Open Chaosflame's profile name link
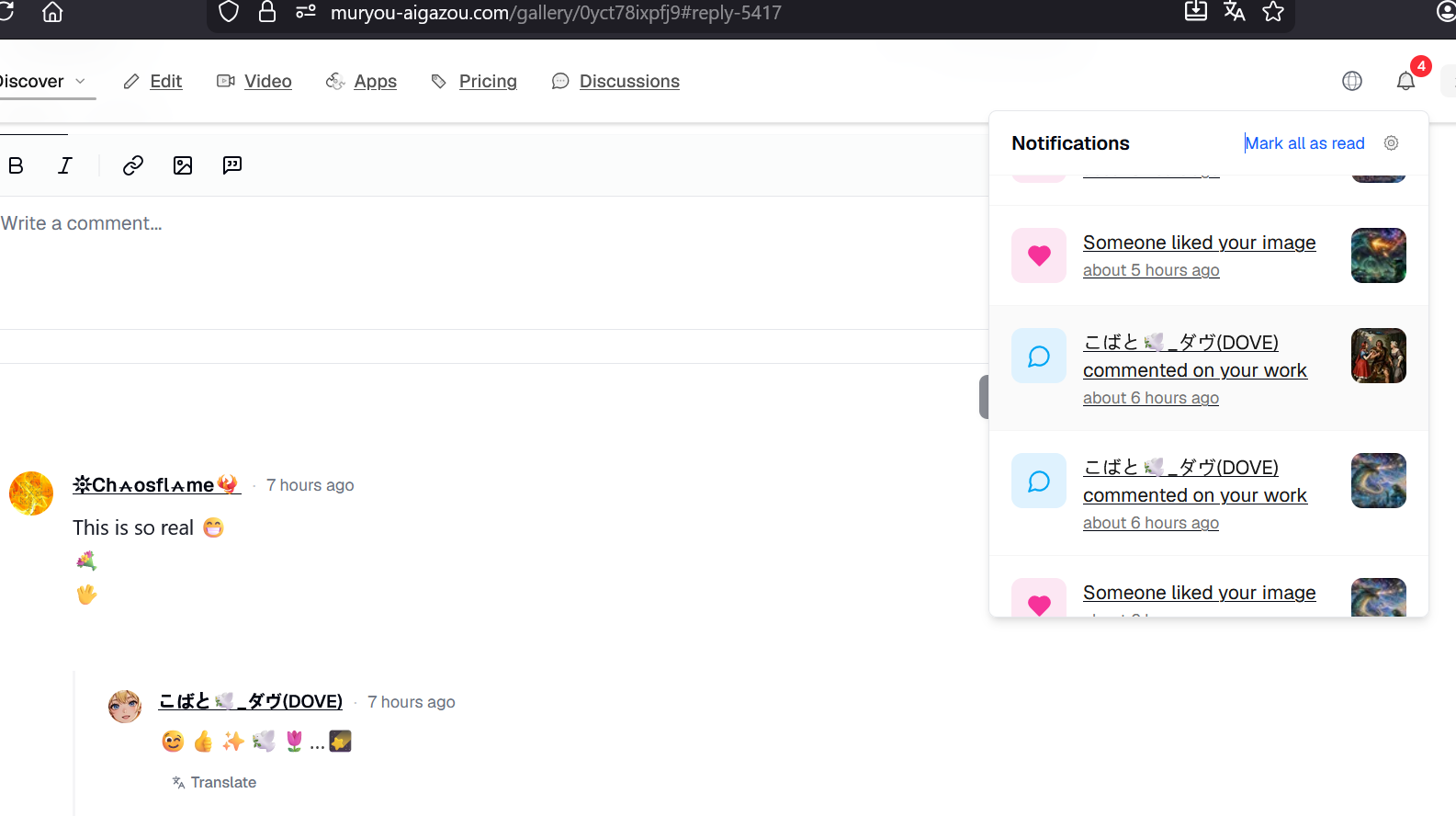 click(156, 484)
